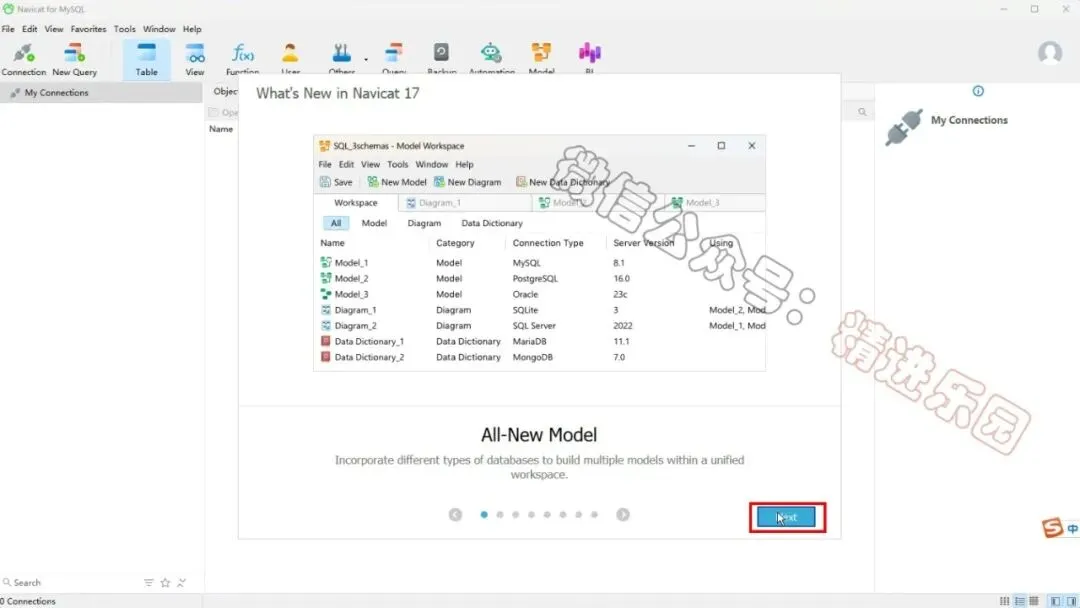Open the Model toolbar item

point(541,59)
